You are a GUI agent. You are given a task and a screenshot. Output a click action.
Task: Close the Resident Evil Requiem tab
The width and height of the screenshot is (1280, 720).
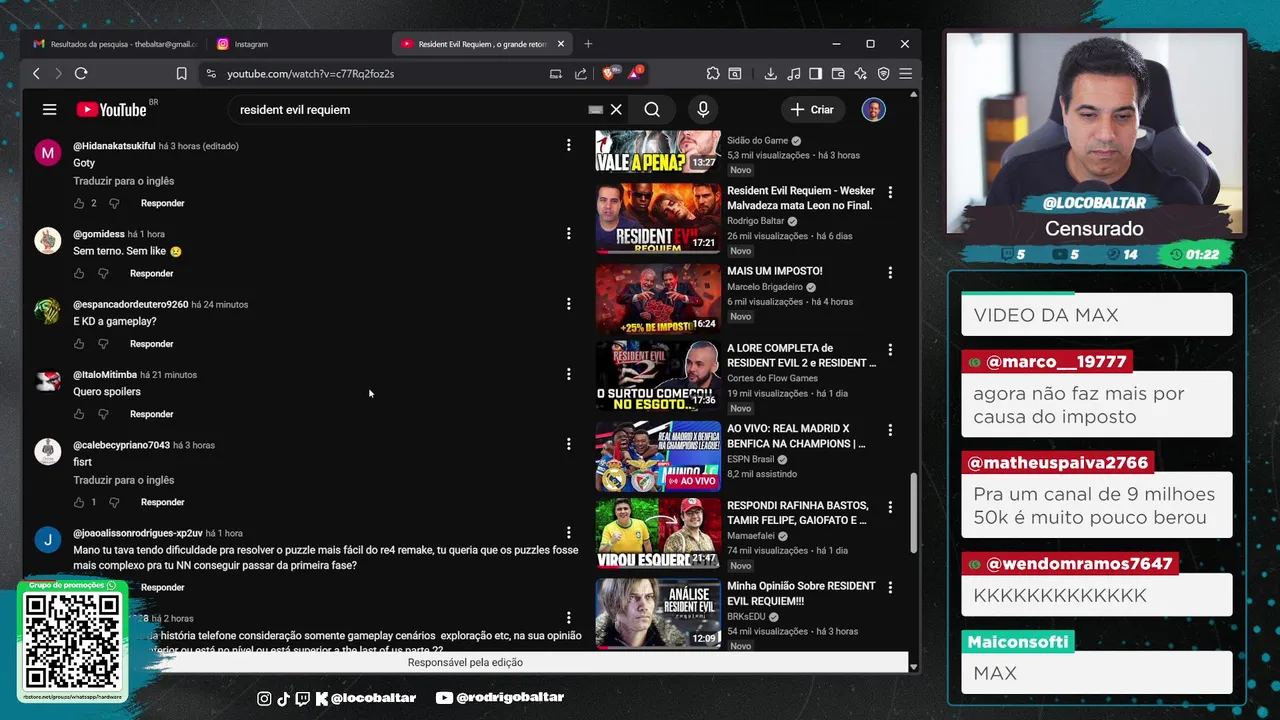[x=560, y=44]
